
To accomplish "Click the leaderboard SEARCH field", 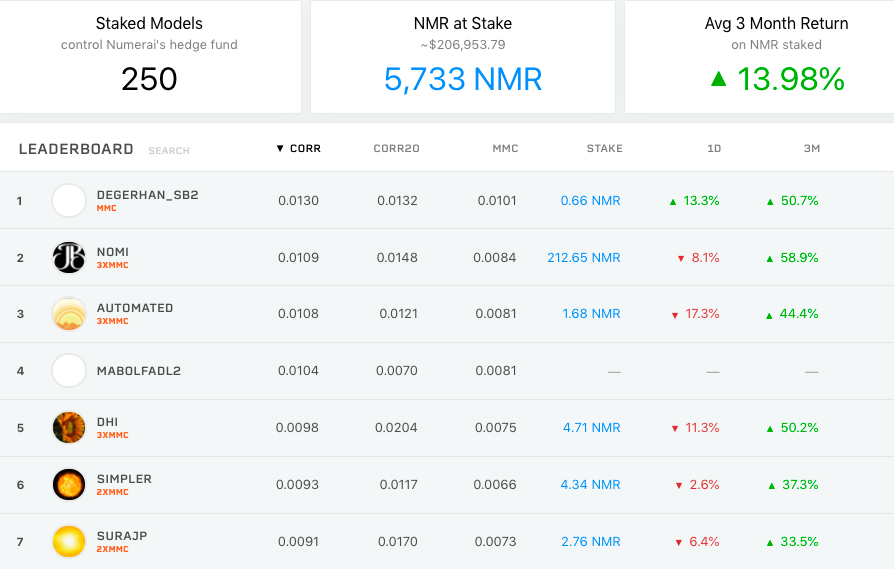I will [x=169, y=151].
